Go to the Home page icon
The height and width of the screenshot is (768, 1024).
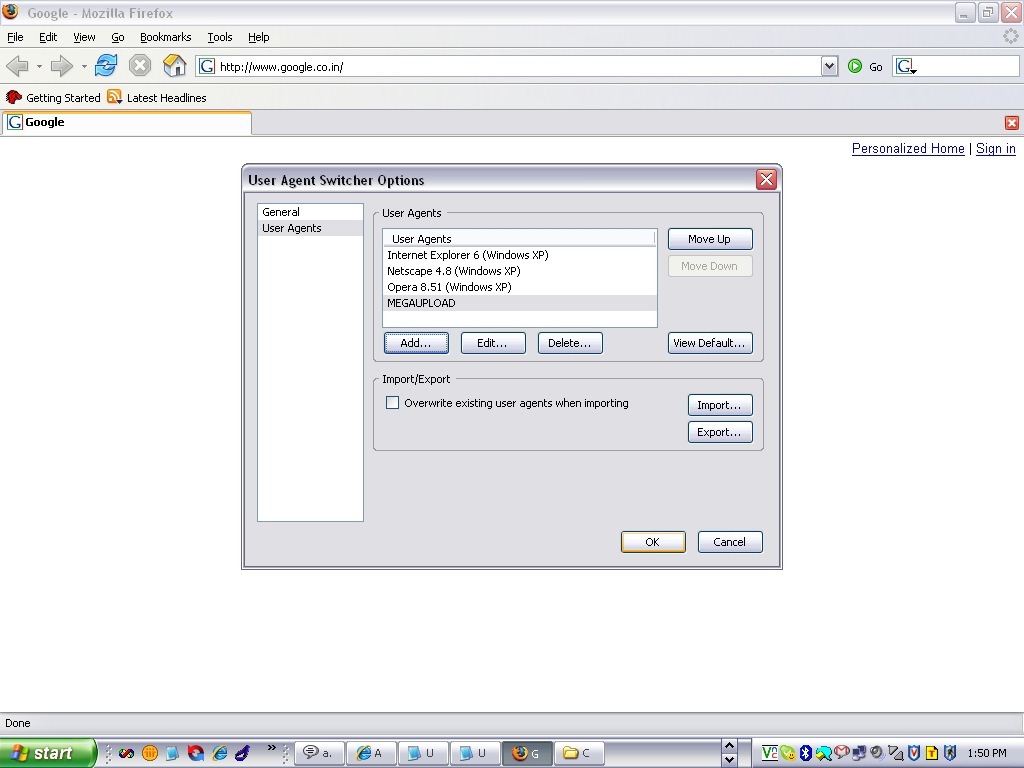coord(174,66)
